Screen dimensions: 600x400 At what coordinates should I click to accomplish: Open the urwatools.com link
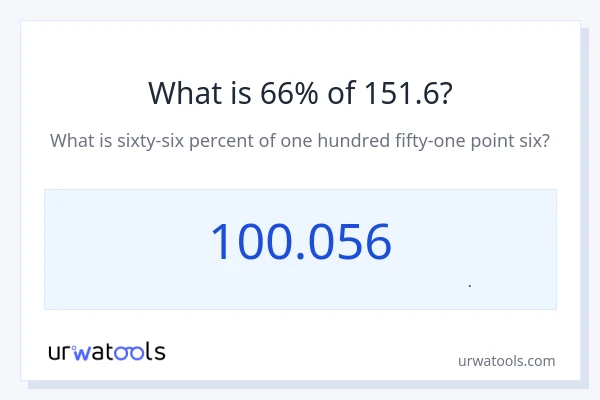(x=506, y=361)
